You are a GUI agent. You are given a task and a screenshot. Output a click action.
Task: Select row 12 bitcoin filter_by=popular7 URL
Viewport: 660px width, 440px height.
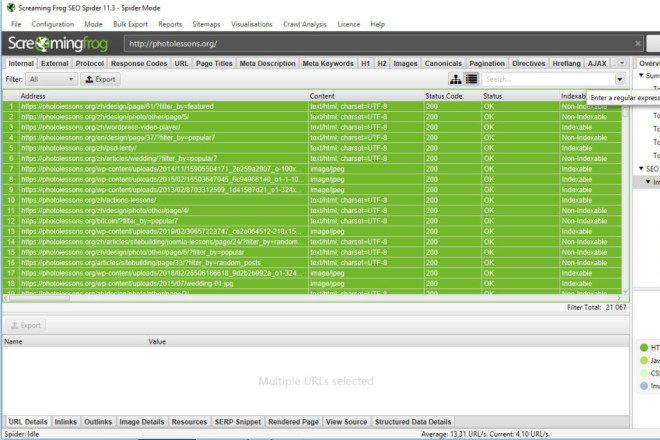[x=312, y=221]
